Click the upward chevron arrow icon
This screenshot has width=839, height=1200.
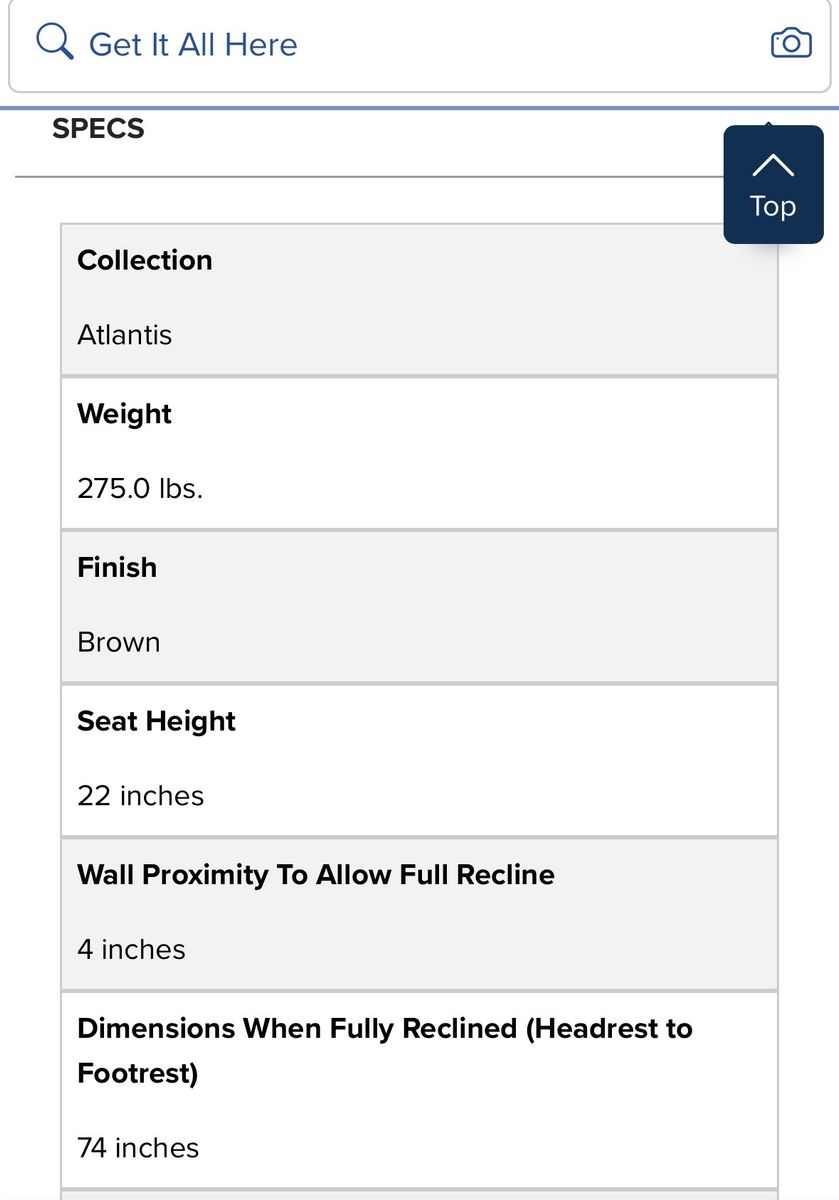(x=772, y=165)
